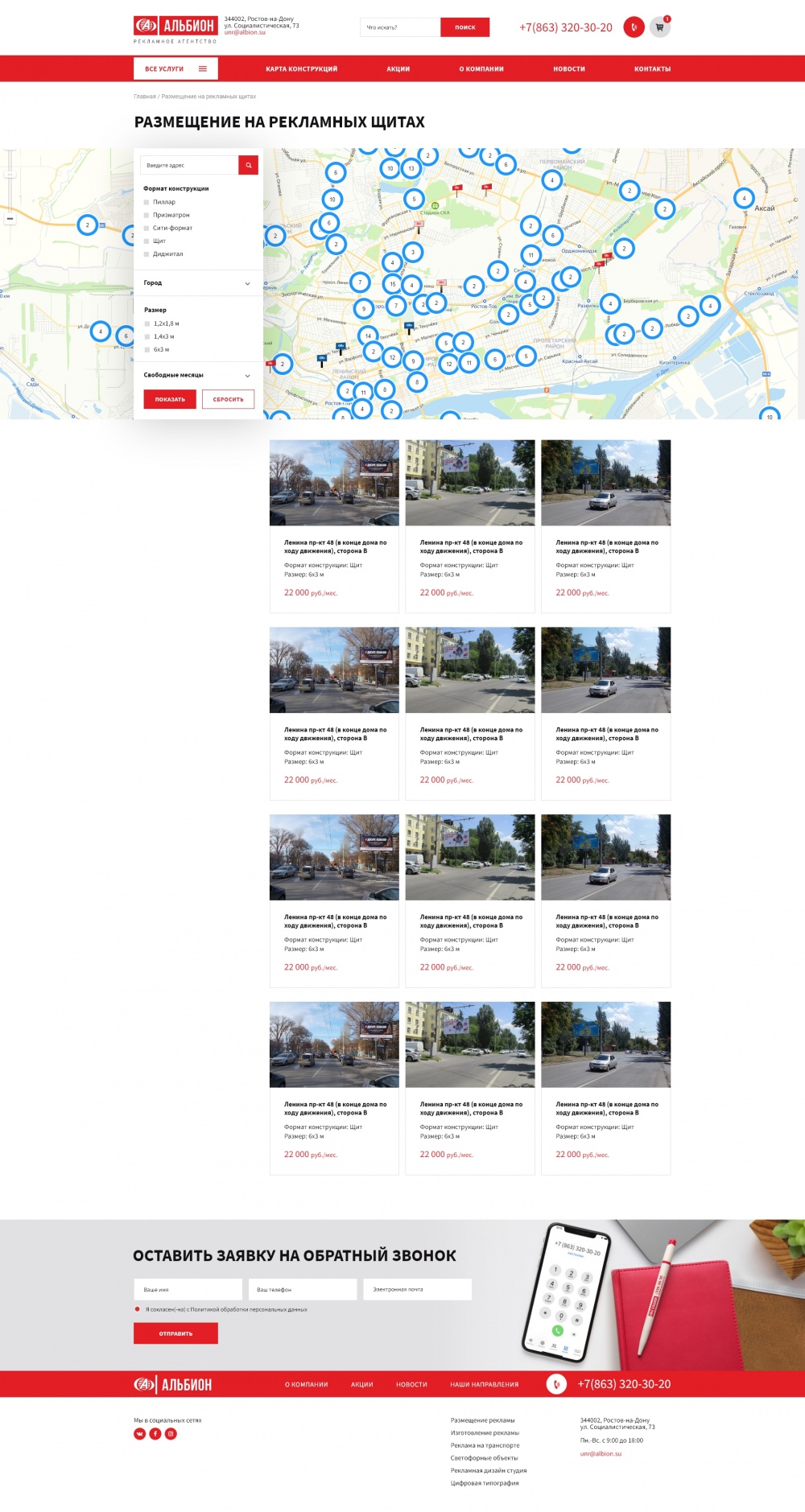805x1512 pixels.
Task: Check the Пиллар format checkbox
Action: click(147, 202)
